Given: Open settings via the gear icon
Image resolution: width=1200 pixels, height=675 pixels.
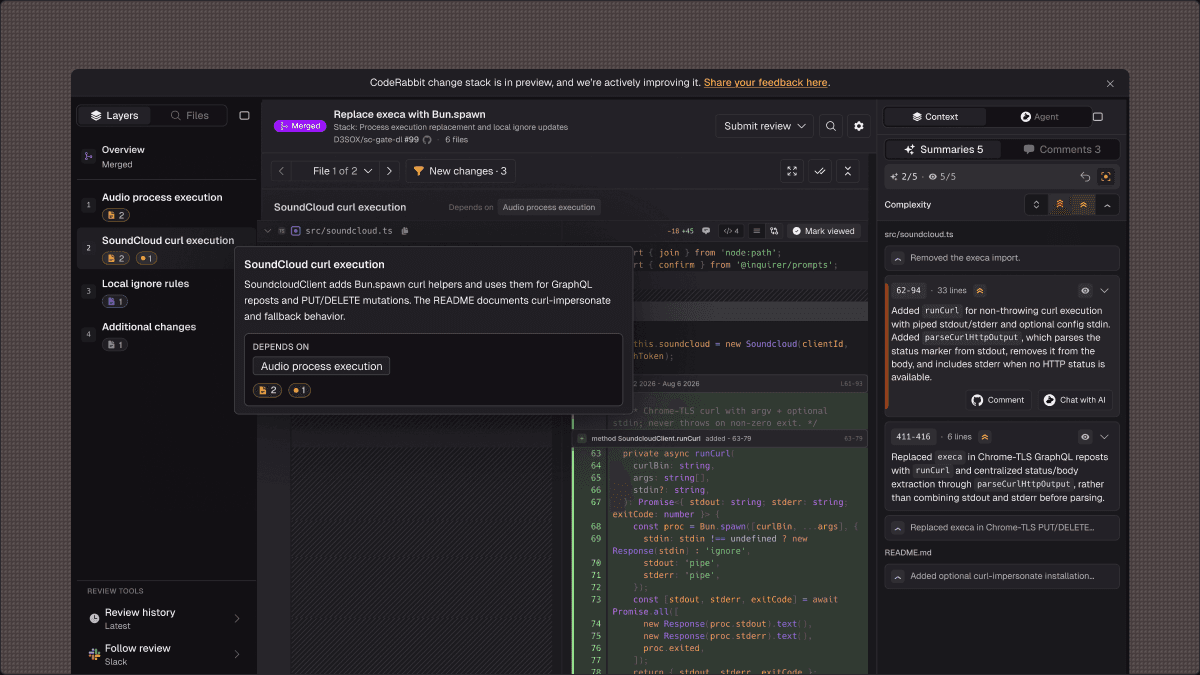Looking at the screenshot, I should point(858,126).
